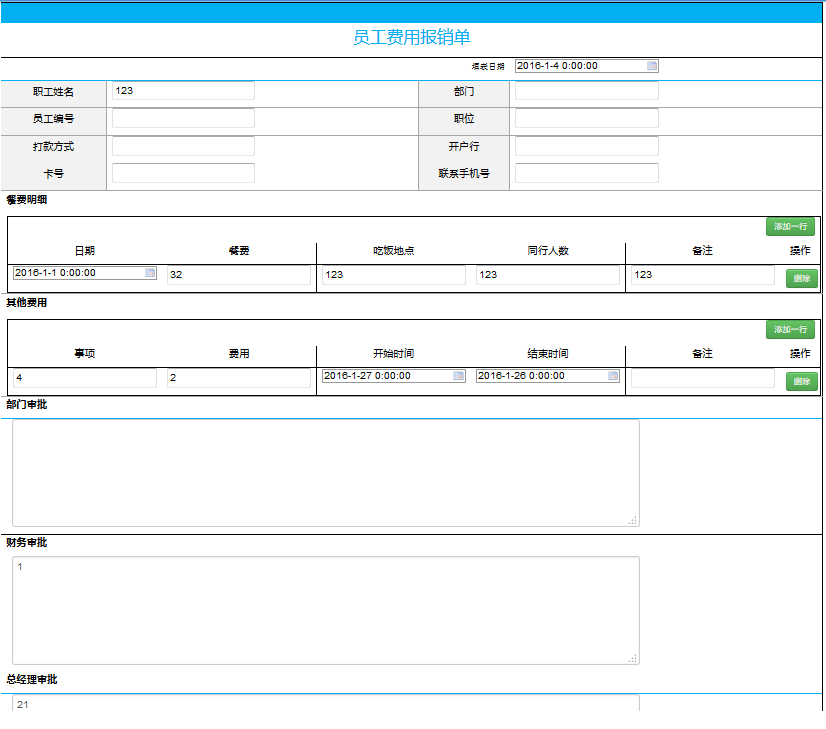Click the 餐费 amount field showing 32
Image resolution: width=826 pixels, height=729 pixels.
[238, 275]
